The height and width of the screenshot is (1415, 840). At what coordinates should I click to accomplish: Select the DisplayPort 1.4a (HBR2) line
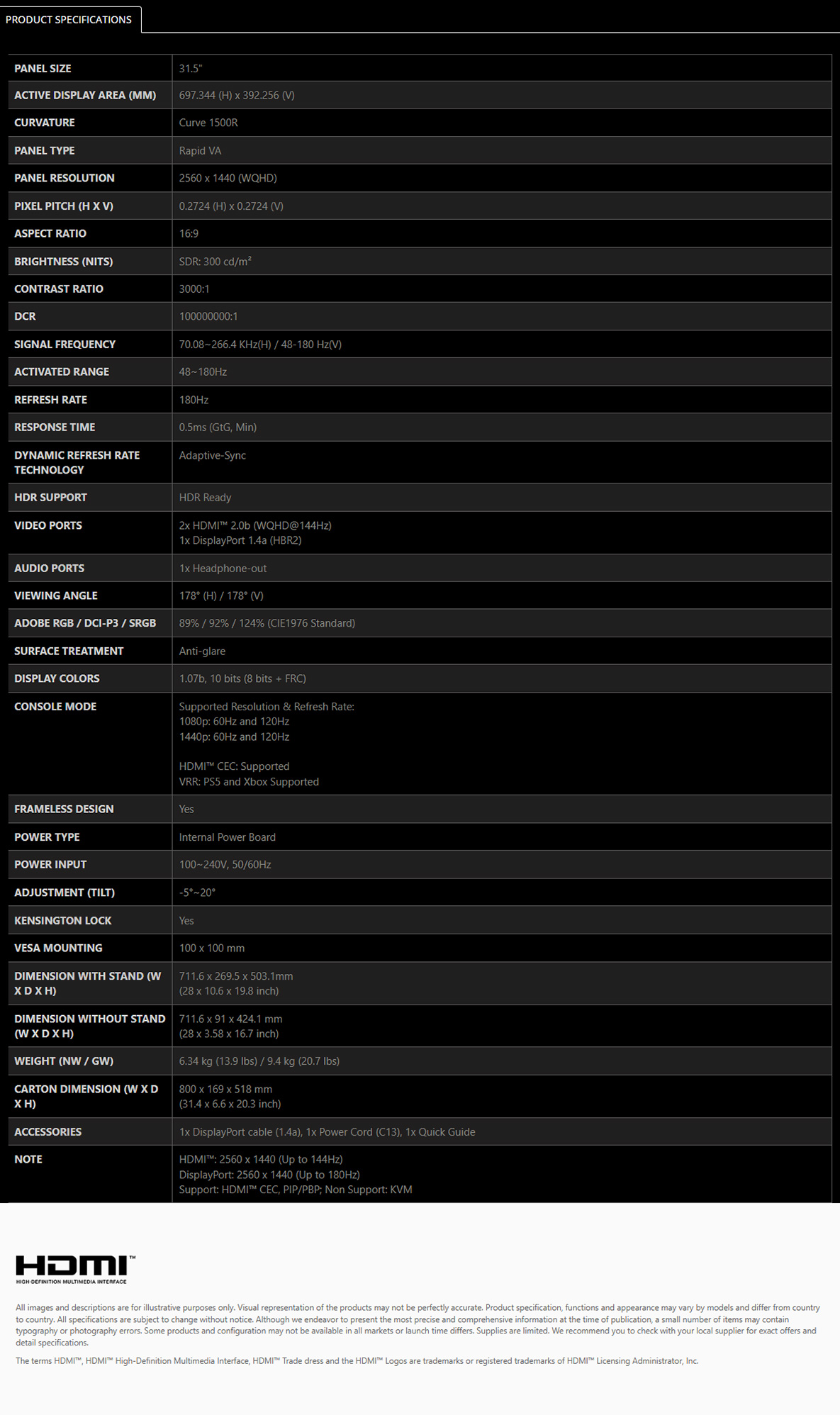[x=240, y=540]
